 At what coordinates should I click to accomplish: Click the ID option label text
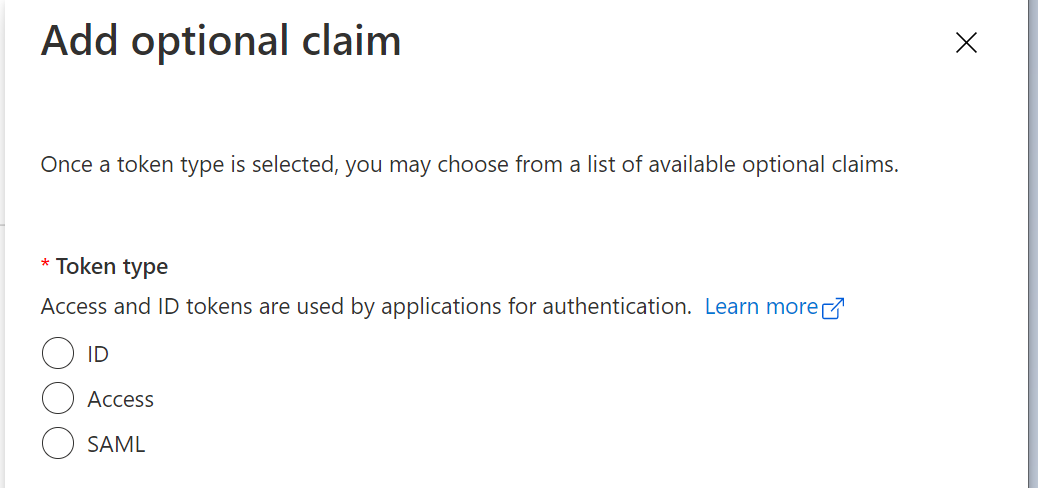tap(98, 354)
